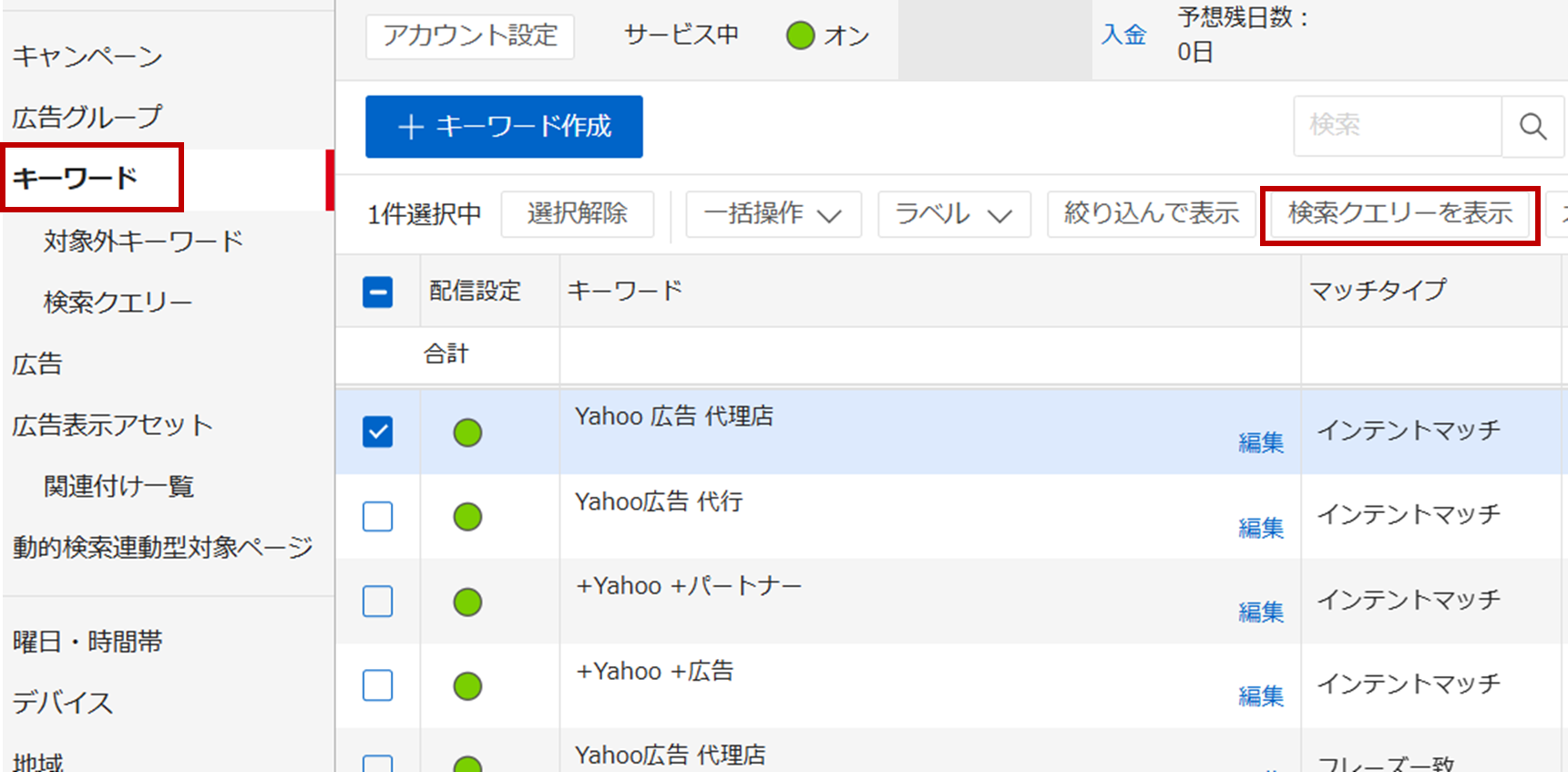This screenshot has width=1568, height=772.
Task: Click into the 検索 input field
Action: (x=1398, y=126)
